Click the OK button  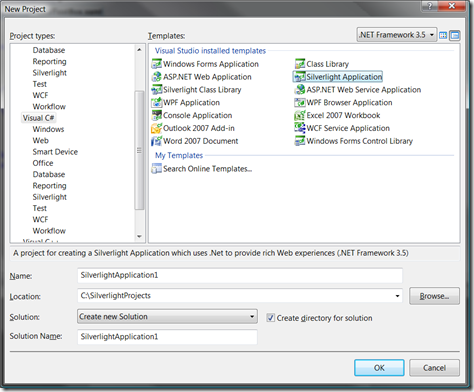[379, 368]
